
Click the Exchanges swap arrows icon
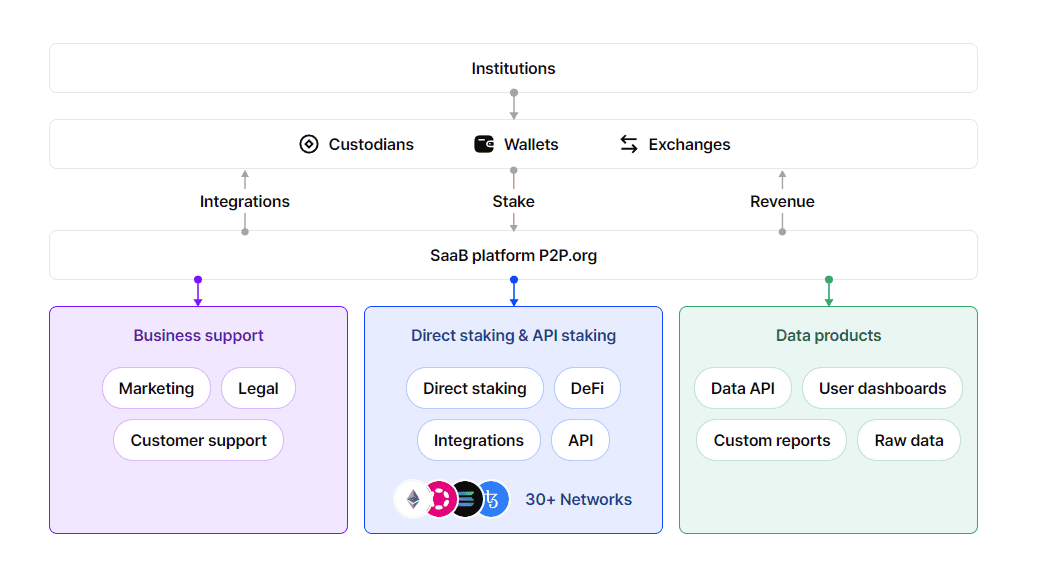click(x=629, y=144)
